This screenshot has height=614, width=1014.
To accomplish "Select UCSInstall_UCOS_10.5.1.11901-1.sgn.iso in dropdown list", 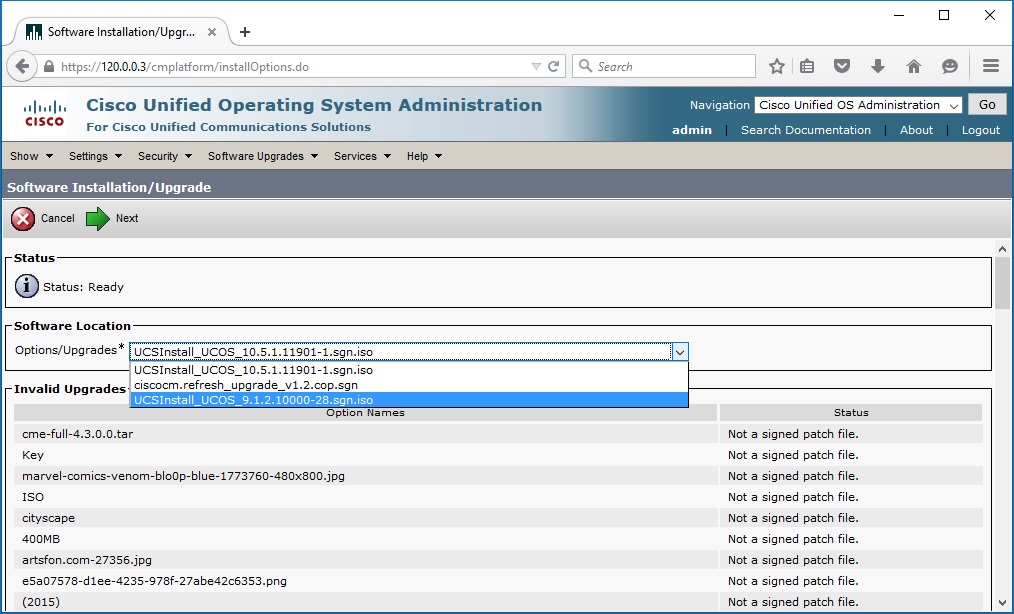I will coord(409,370).
